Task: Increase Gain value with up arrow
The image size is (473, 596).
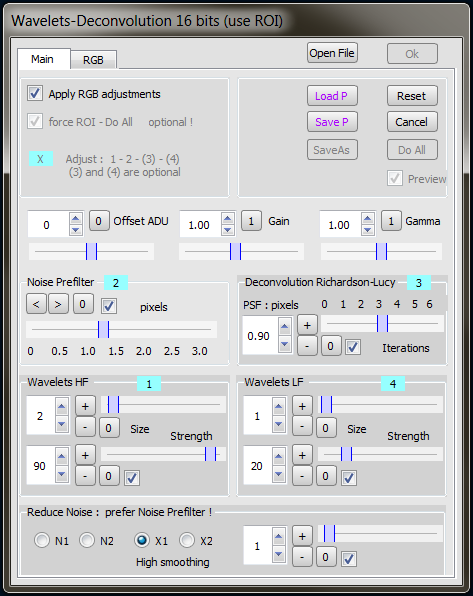Action: pos(227,219)
